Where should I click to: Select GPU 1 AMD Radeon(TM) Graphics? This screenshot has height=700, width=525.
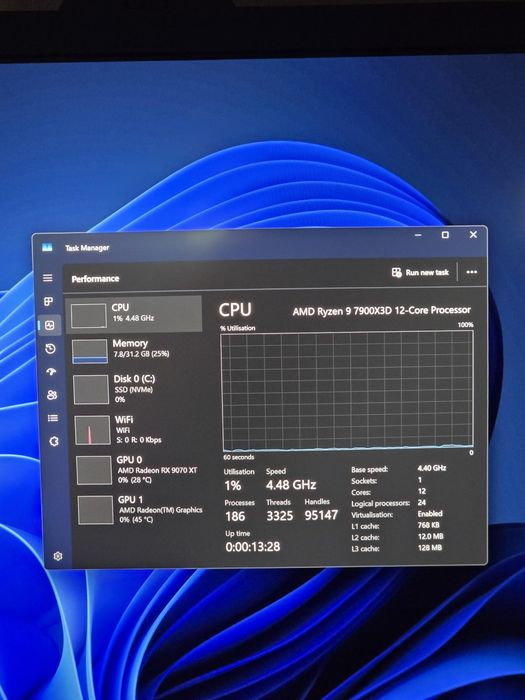[141, 509]
